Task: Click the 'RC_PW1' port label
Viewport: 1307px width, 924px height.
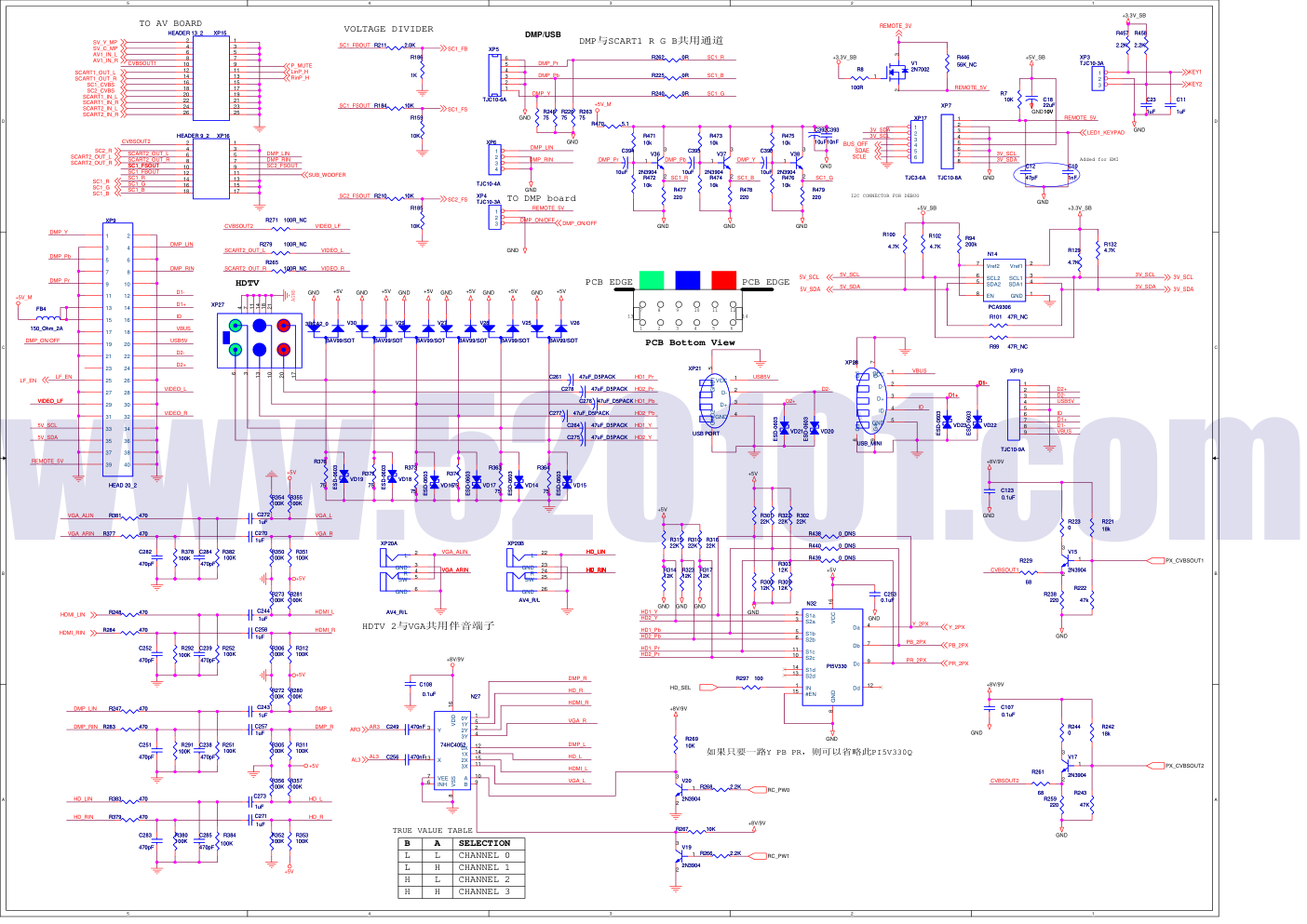Action: coord(778,856)
